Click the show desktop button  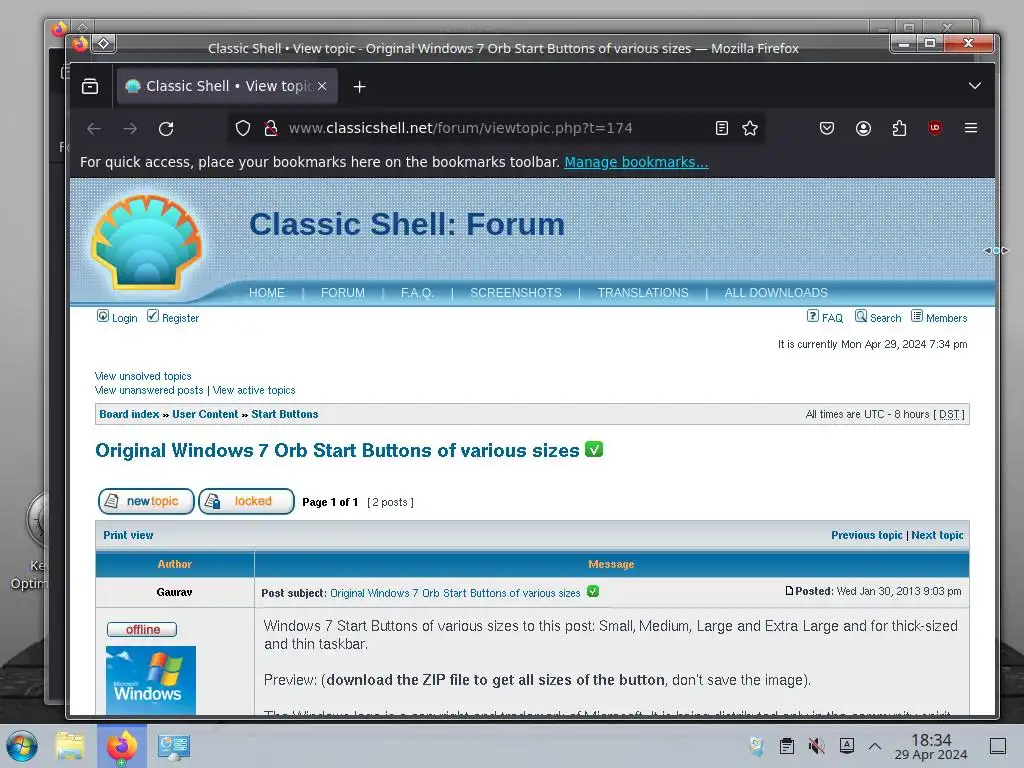point(998,746)
